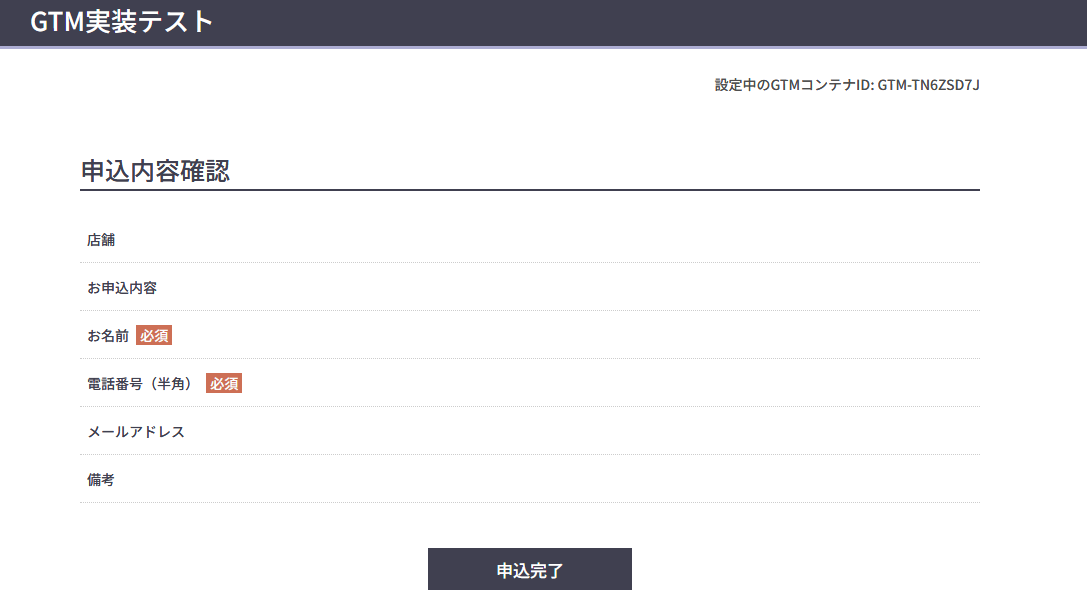The image size is (1087, 613).
Task: Click the 申込内容確認 section heading
Action: click(155, 171)
